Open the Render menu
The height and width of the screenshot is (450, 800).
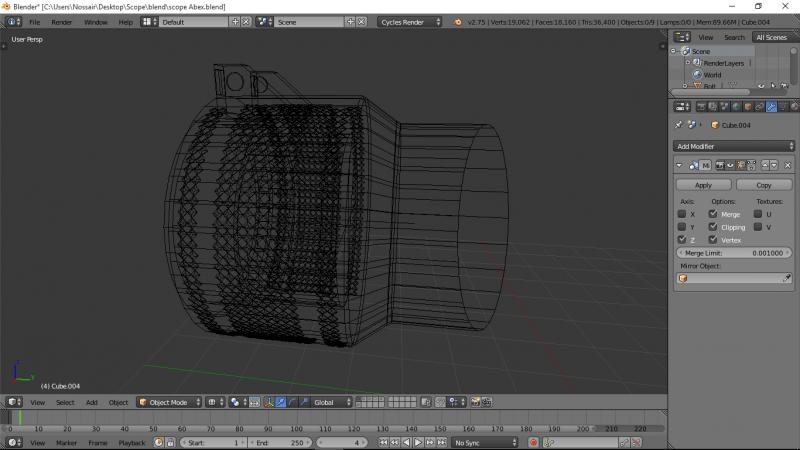coord(62,21)
